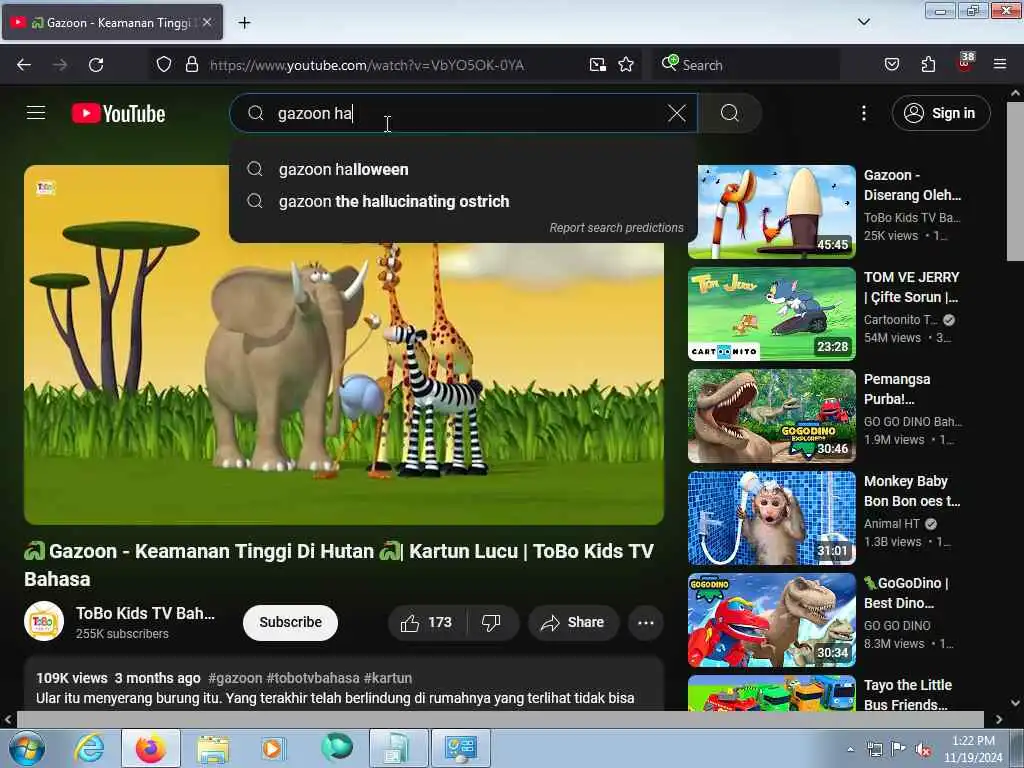Click the extension badge showing 38
This screenshot has width=1024, height=768.
(x=965, y=62)
